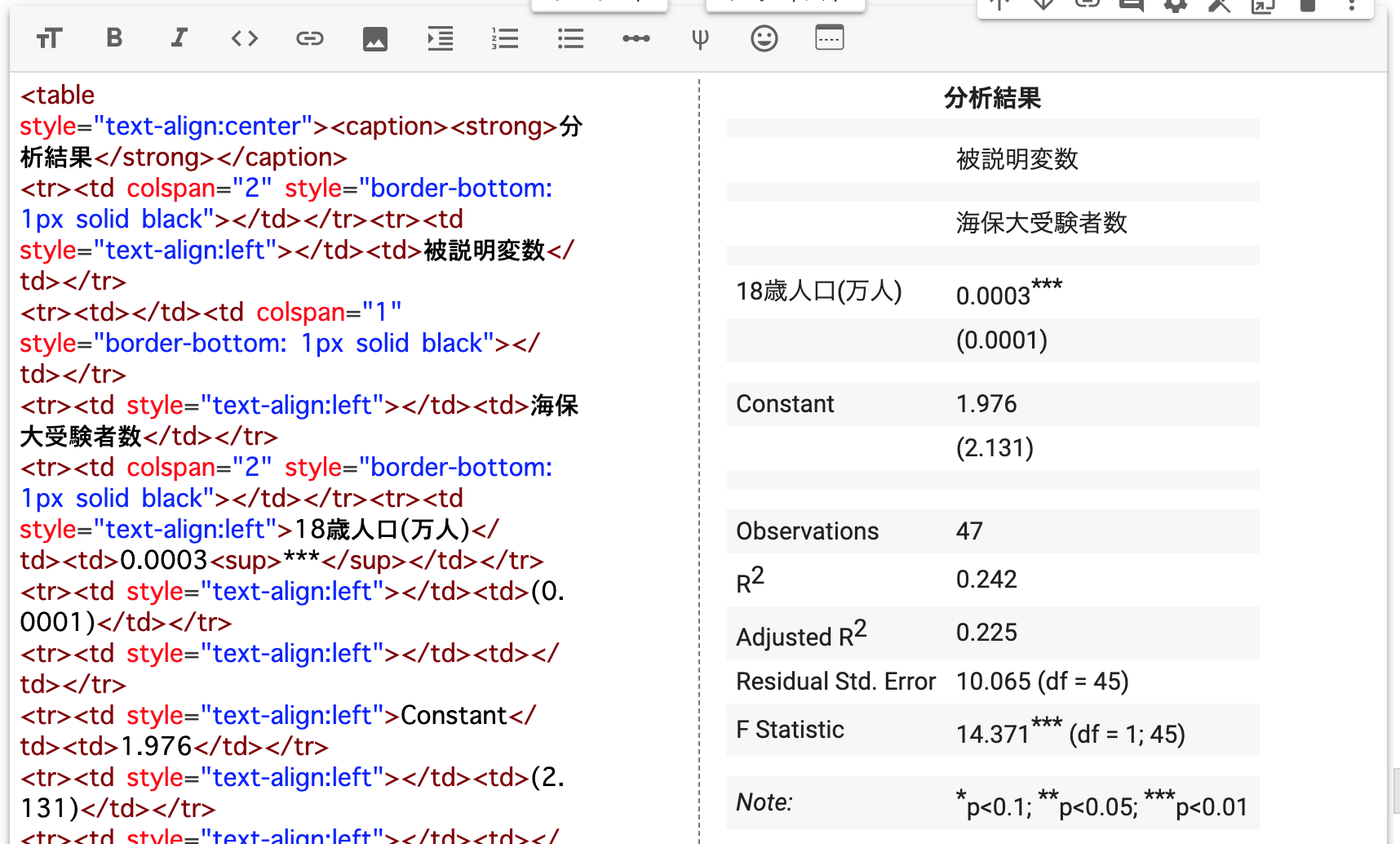Apply italic formatting
This screenshot has height=844, width=1400.
tap(179, 38)
